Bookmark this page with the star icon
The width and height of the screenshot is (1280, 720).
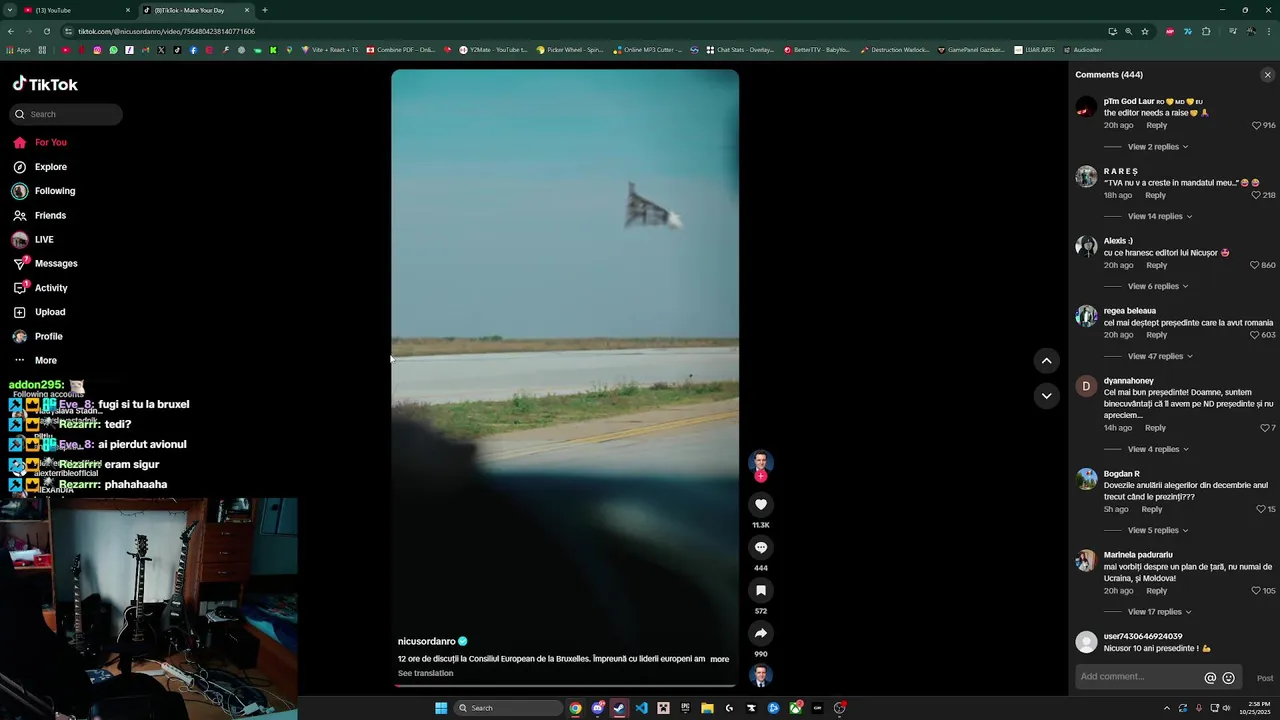point(1145,31)
